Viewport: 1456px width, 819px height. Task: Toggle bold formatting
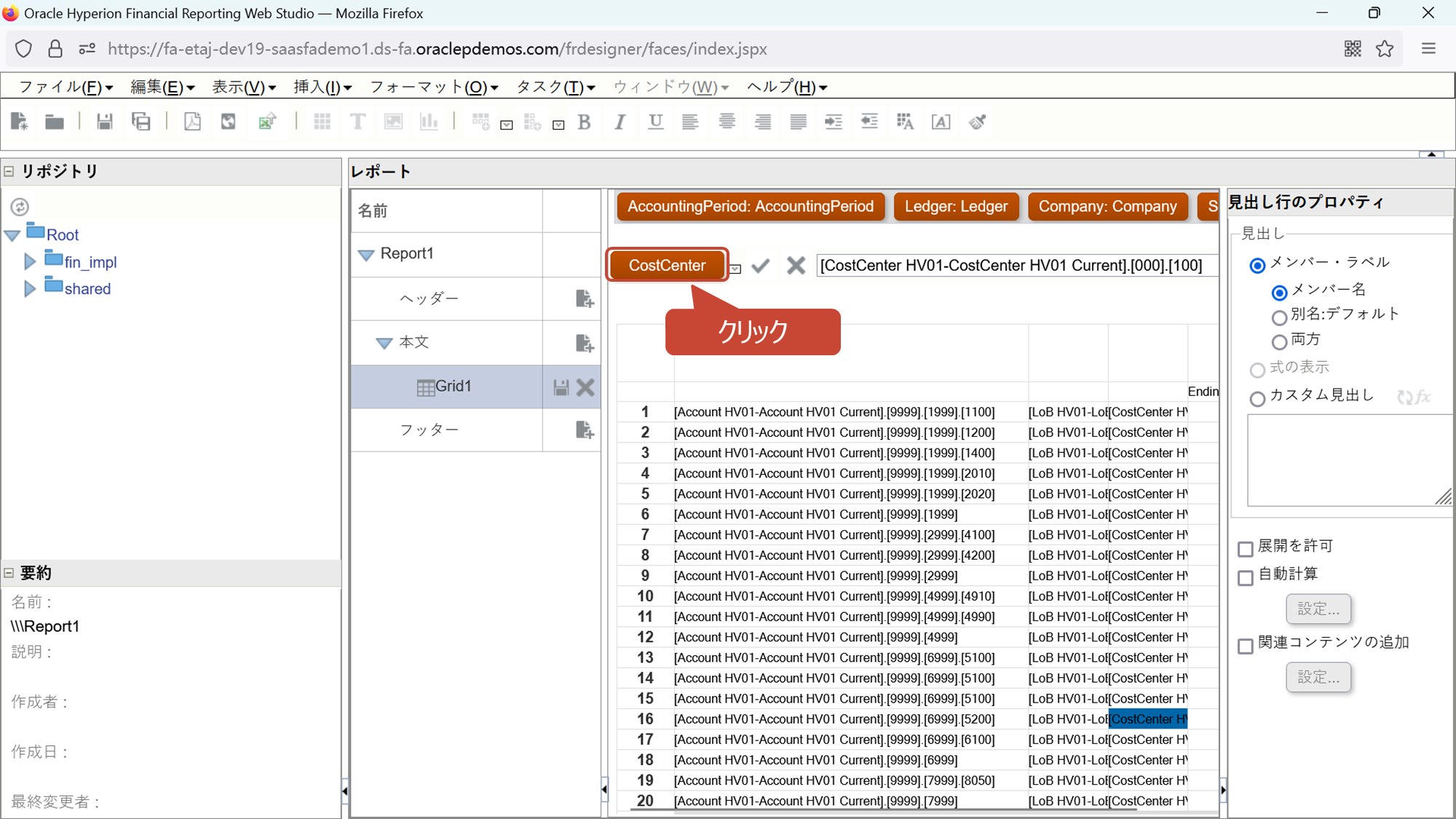tap(584, 122)
